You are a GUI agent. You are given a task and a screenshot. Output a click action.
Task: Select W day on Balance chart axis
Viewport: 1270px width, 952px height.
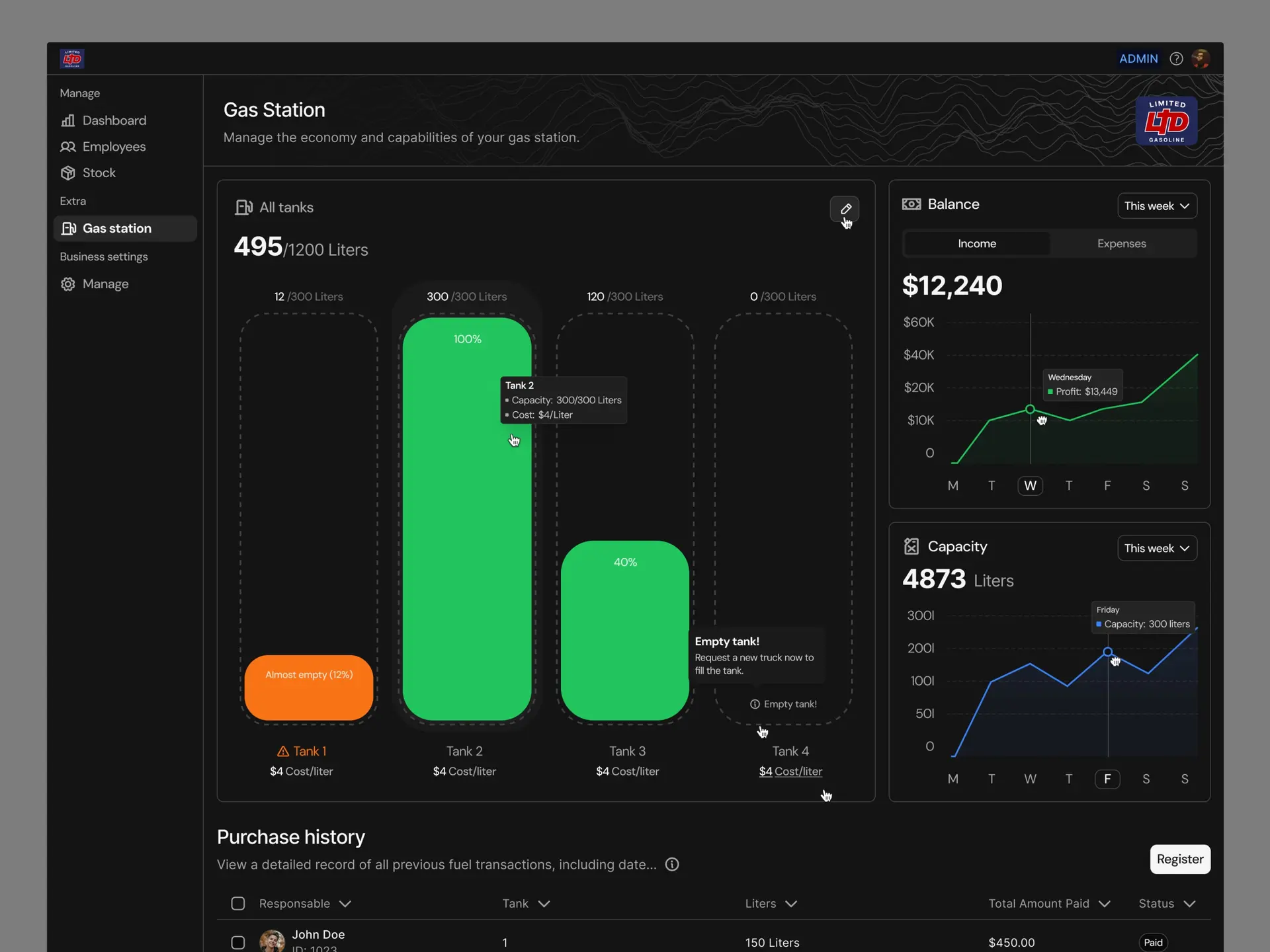(1030, 486)
